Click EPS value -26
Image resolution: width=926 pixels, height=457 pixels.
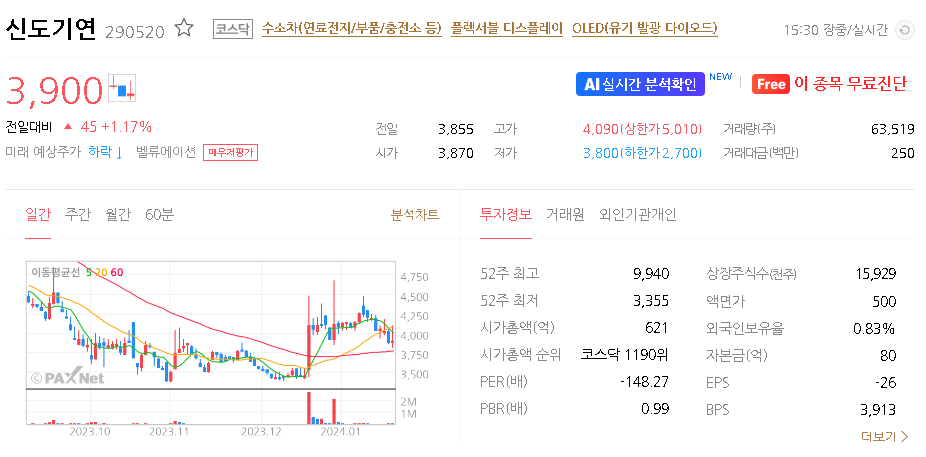coord(886,383)
